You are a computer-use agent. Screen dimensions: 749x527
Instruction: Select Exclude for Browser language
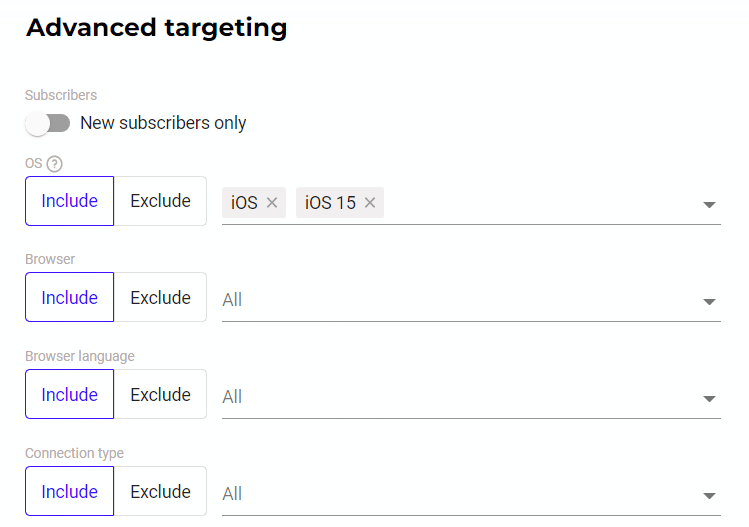pos(160,395)
